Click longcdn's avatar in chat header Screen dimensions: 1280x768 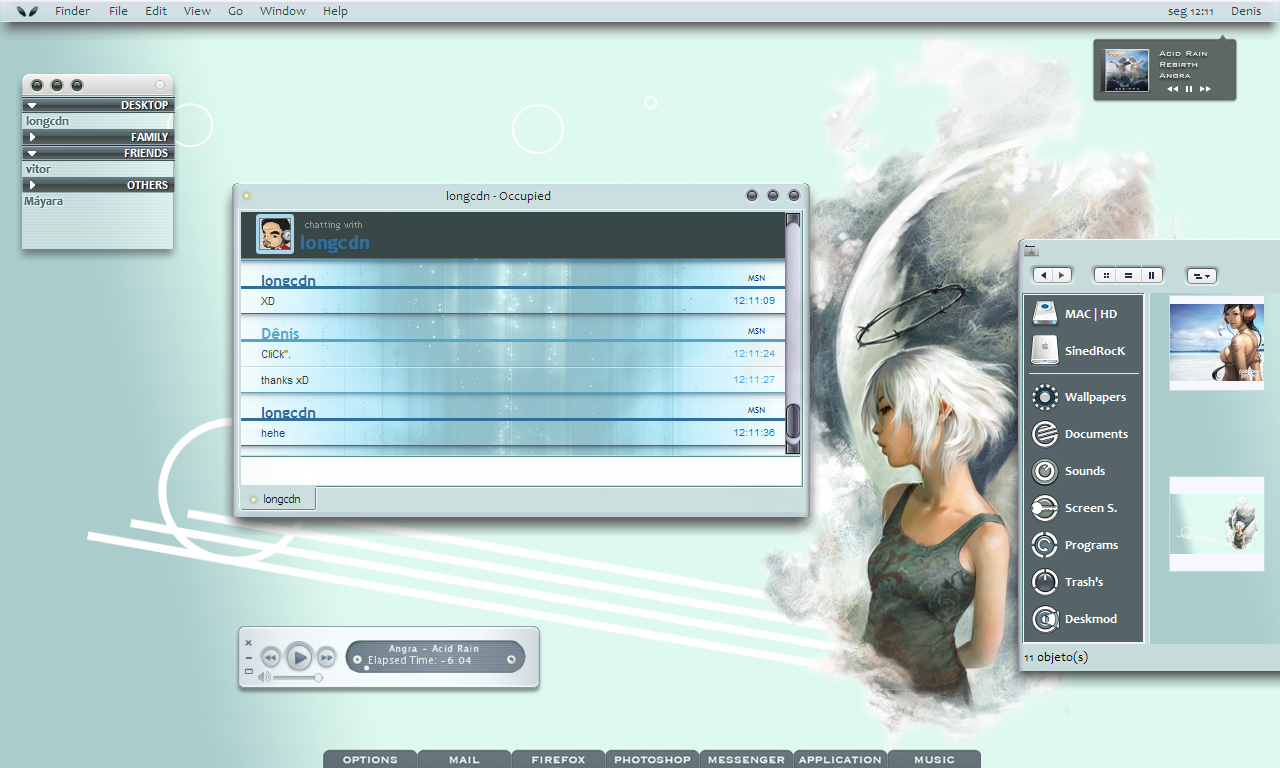point(275,234)
